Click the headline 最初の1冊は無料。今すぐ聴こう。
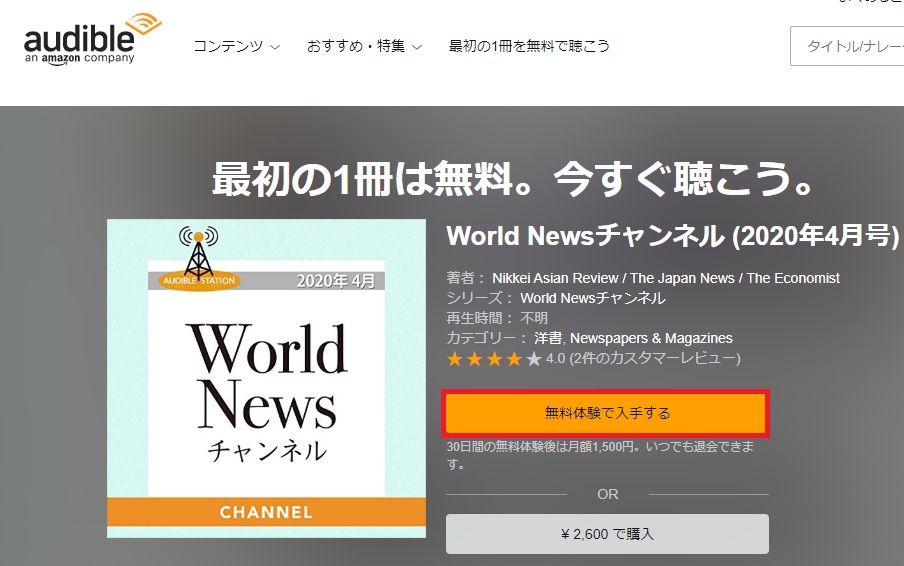This screenshot has height=566, width=904. pyautogui.click(x=513, y=179)
